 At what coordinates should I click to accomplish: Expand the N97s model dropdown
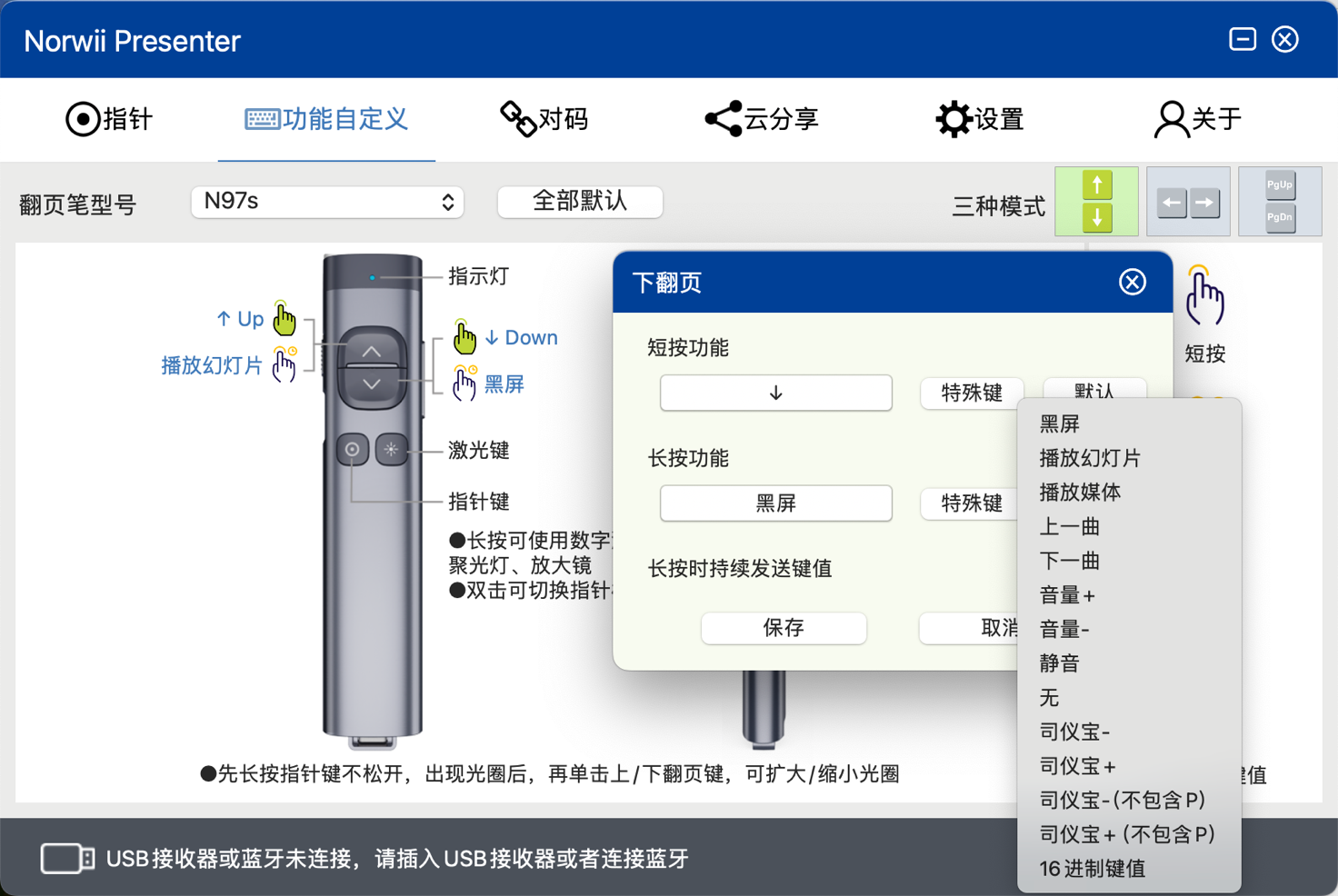tap(327, 202)
